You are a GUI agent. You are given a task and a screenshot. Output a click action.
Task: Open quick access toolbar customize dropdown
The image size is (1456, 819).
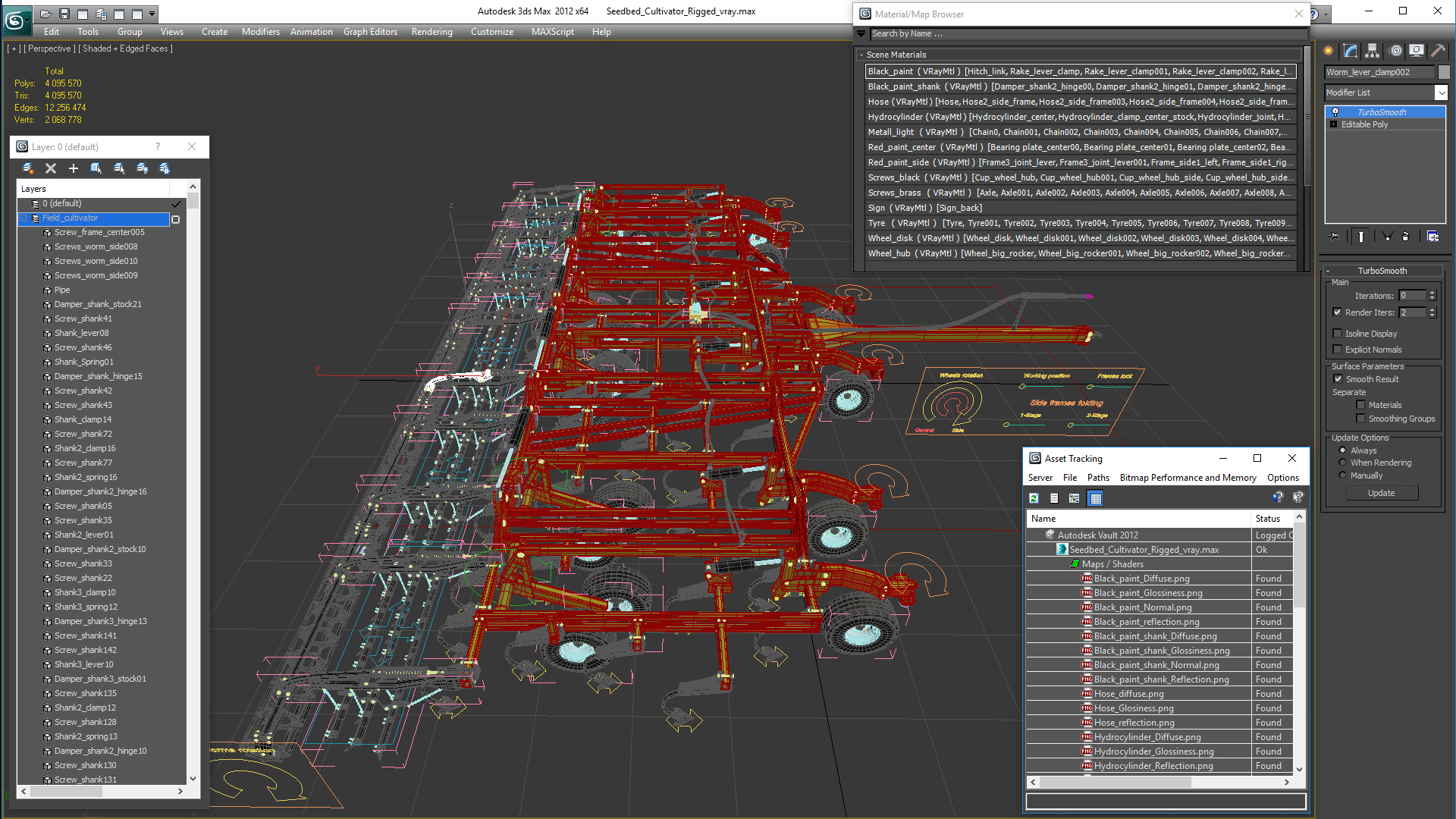[x=152, y=14]
